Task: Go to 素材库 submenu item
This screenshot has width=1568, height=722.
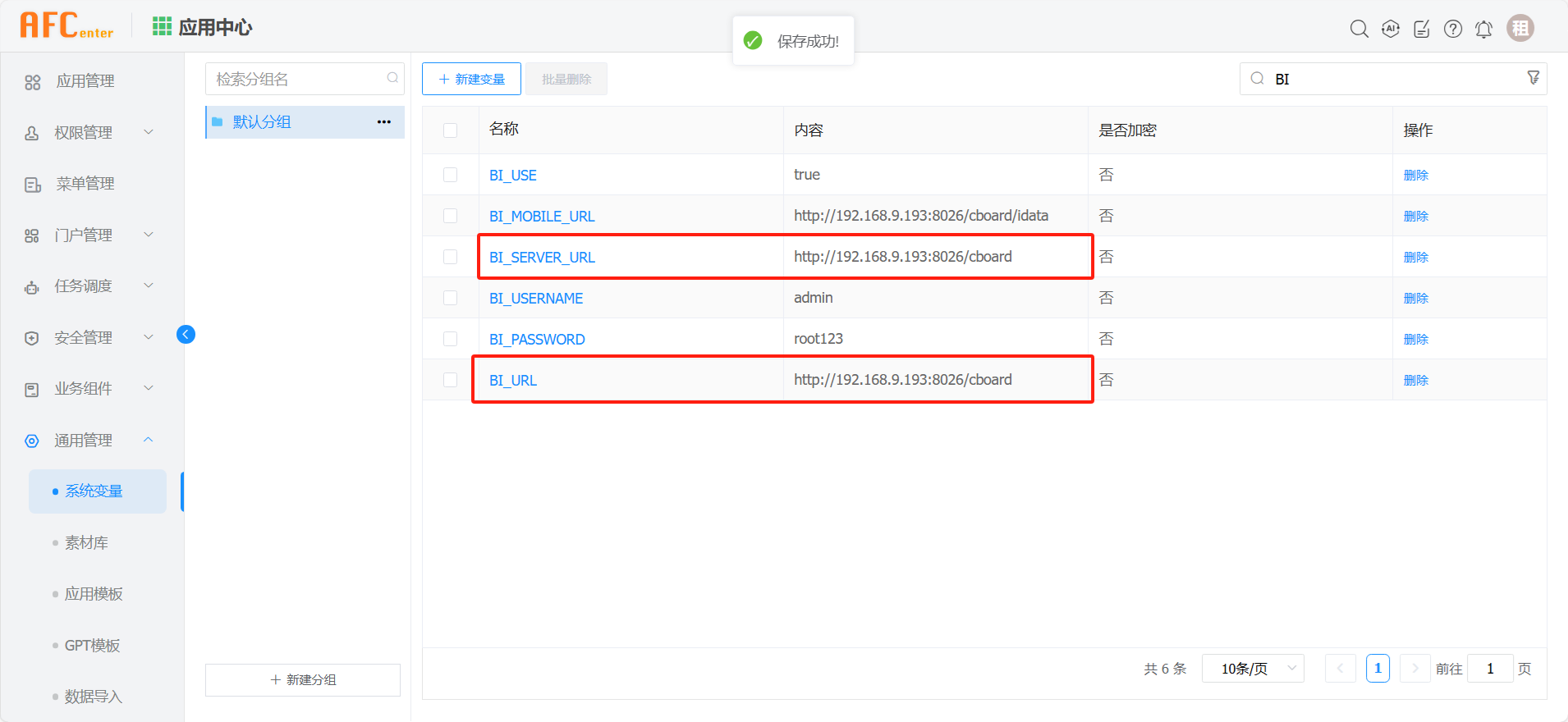Action: point(86,543)
